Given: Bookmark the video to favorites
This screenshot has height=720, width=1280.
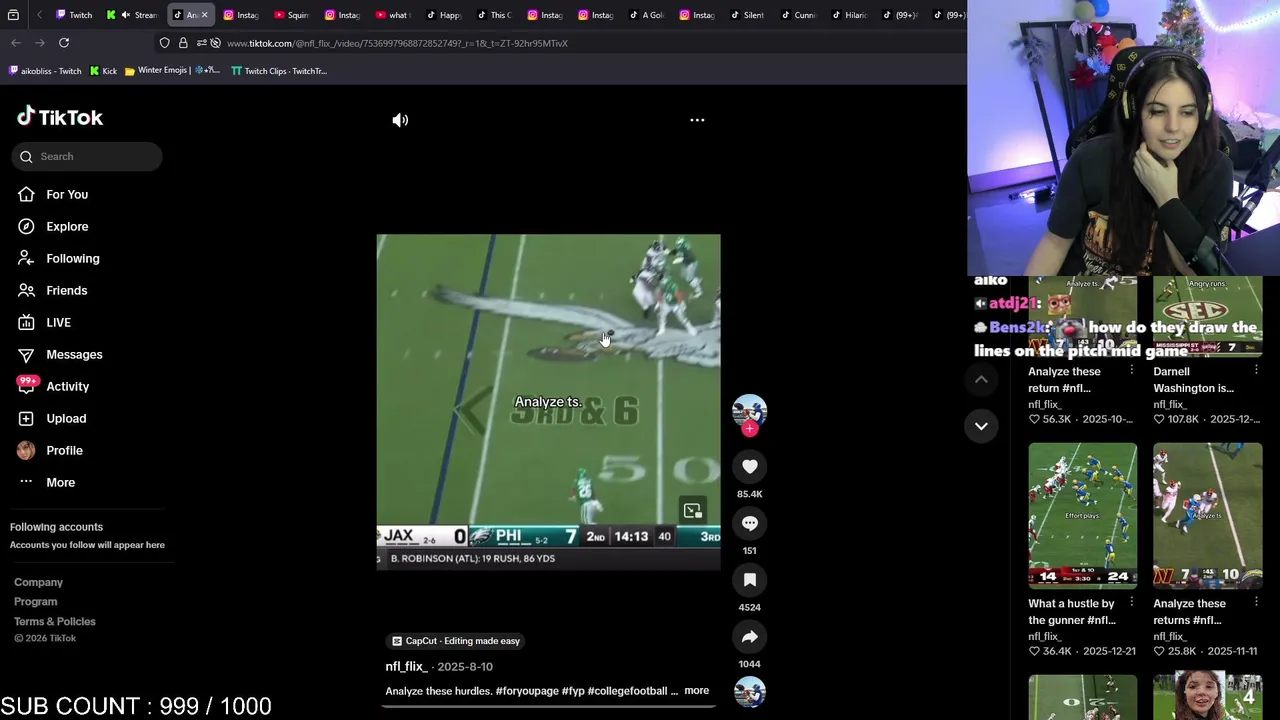Looking at the screenshot, I should click(x=749, y=580).
